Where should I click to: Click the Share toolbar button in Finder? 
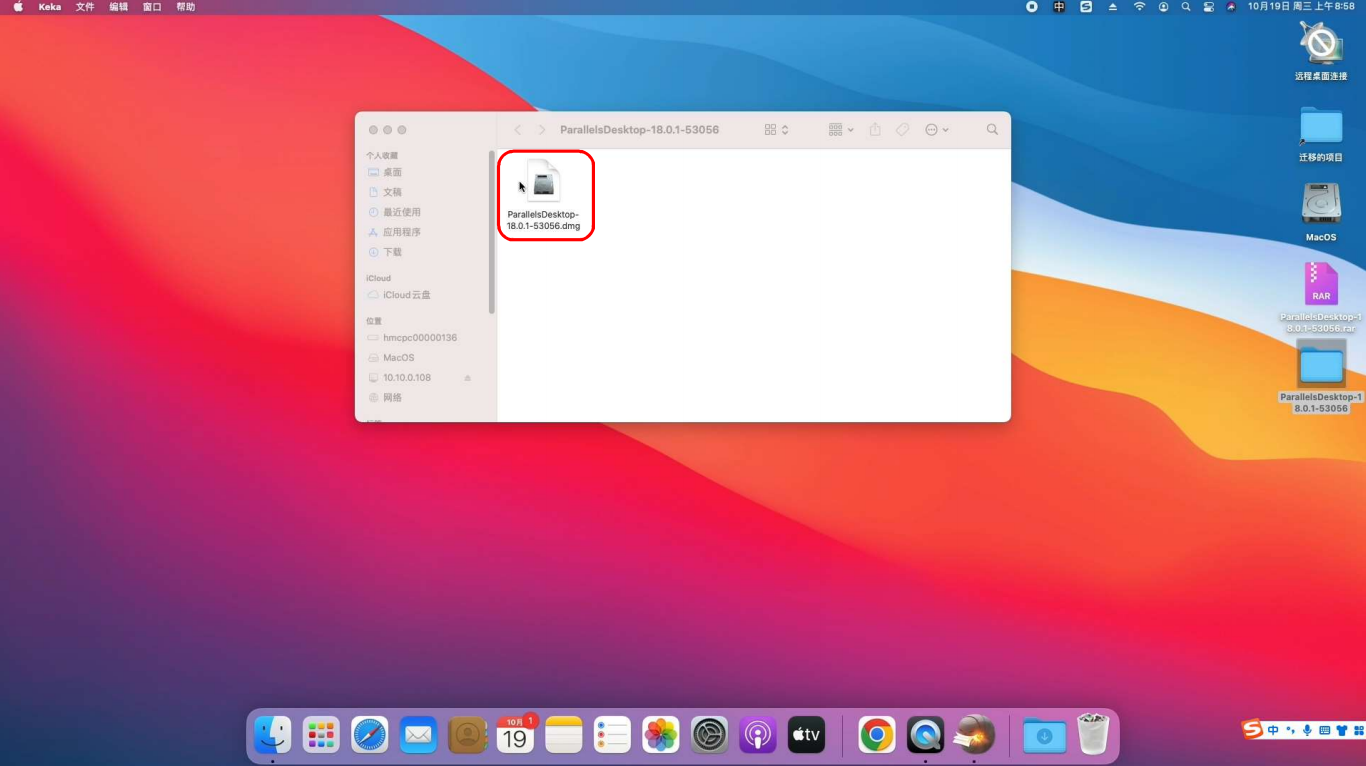tap(875, 130)
